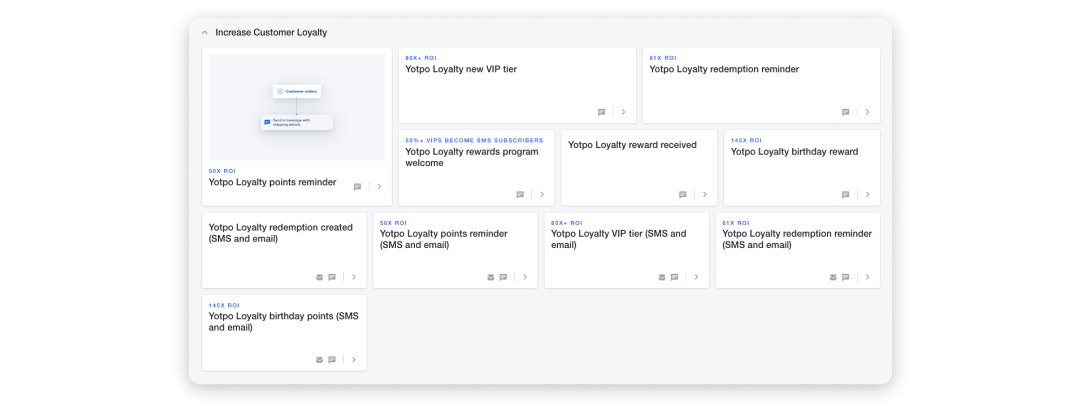Click SMS icon on Yotpo Loyalty points reminder card
Image resolution: width=1080 pixels, height=403 pixels.
click(357, 187)
